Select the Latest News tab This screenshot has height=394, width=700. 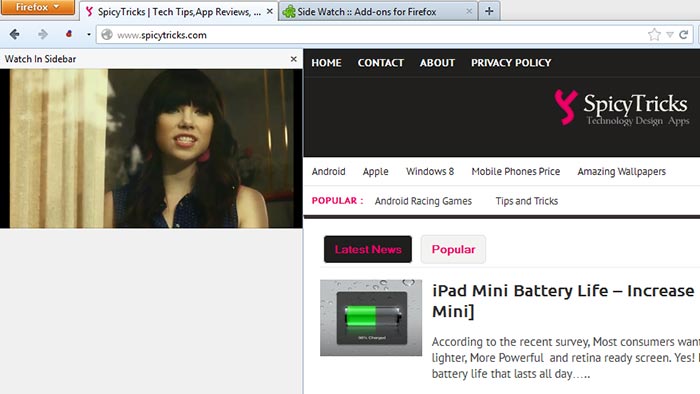click(x=368, y=249)
